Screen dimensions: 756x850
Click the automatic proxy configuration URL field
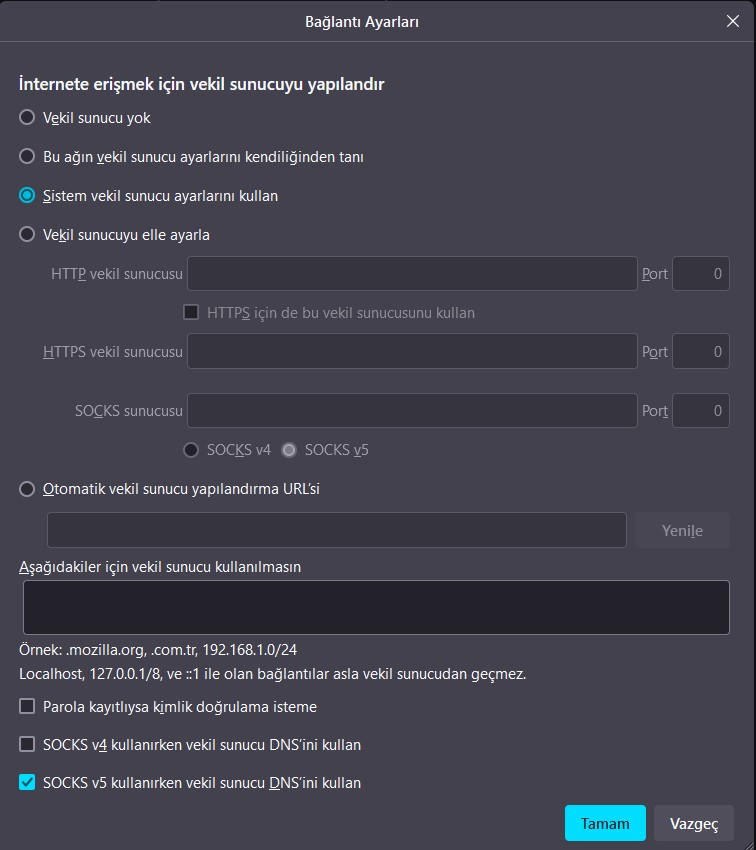coord(336,530)
